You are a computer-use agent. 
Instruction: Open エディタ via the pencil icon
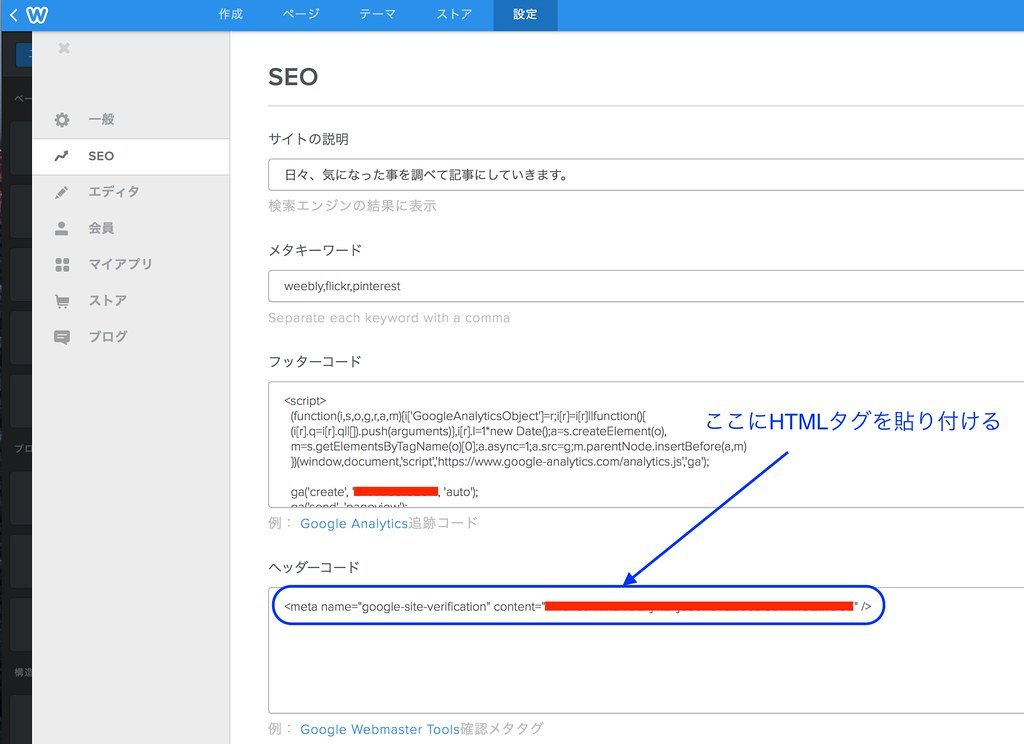pyautogui.click(x=62, y=192)
